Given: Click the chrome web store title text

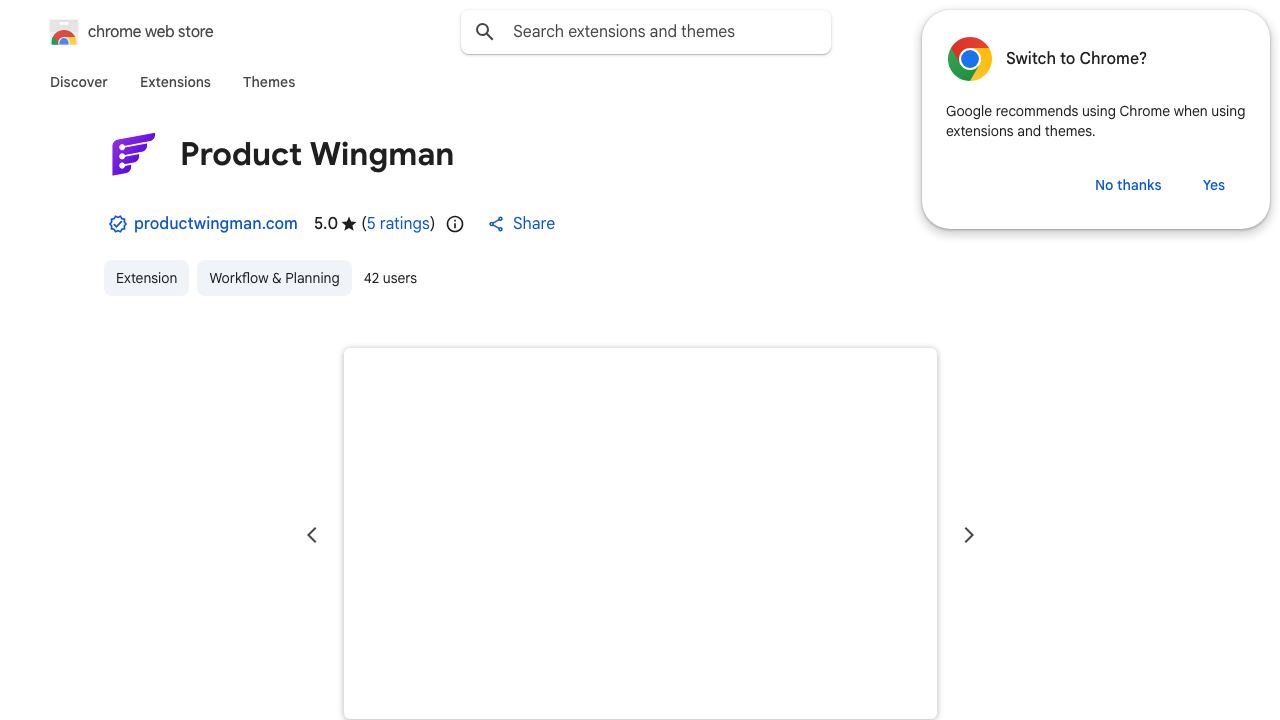Looking at the screenshot, I should pyautogui.click(x=151, y=32).
